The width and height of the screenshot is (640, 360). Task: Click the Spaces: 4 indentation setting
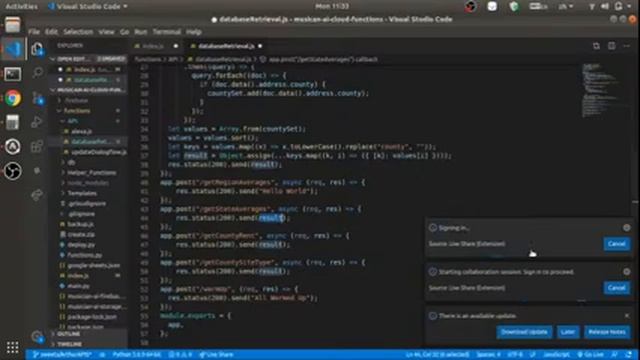click(x=488, y=355)
